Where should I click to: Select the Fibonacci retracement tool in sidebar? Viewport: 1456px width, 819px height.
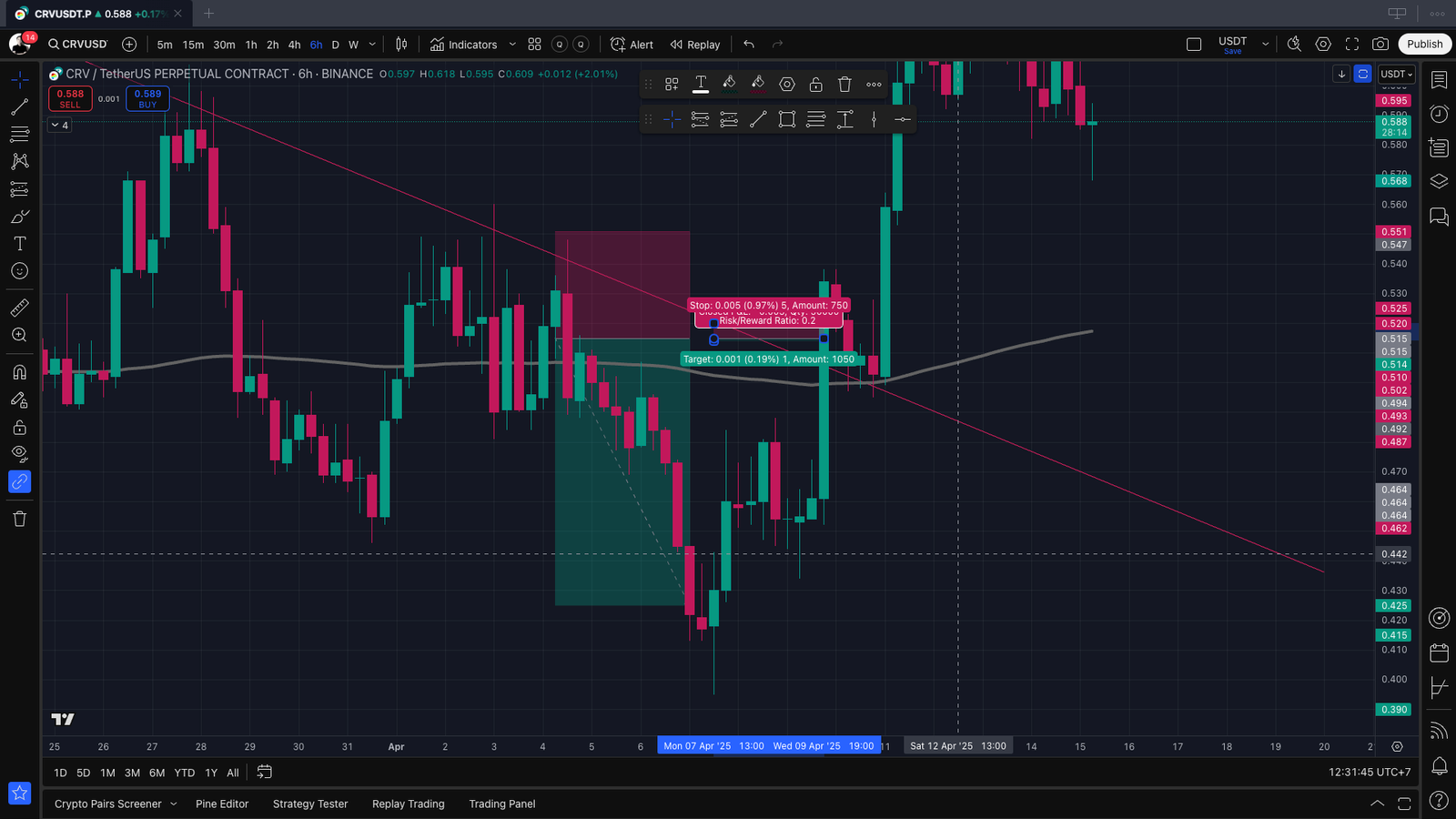click(19, 135)
